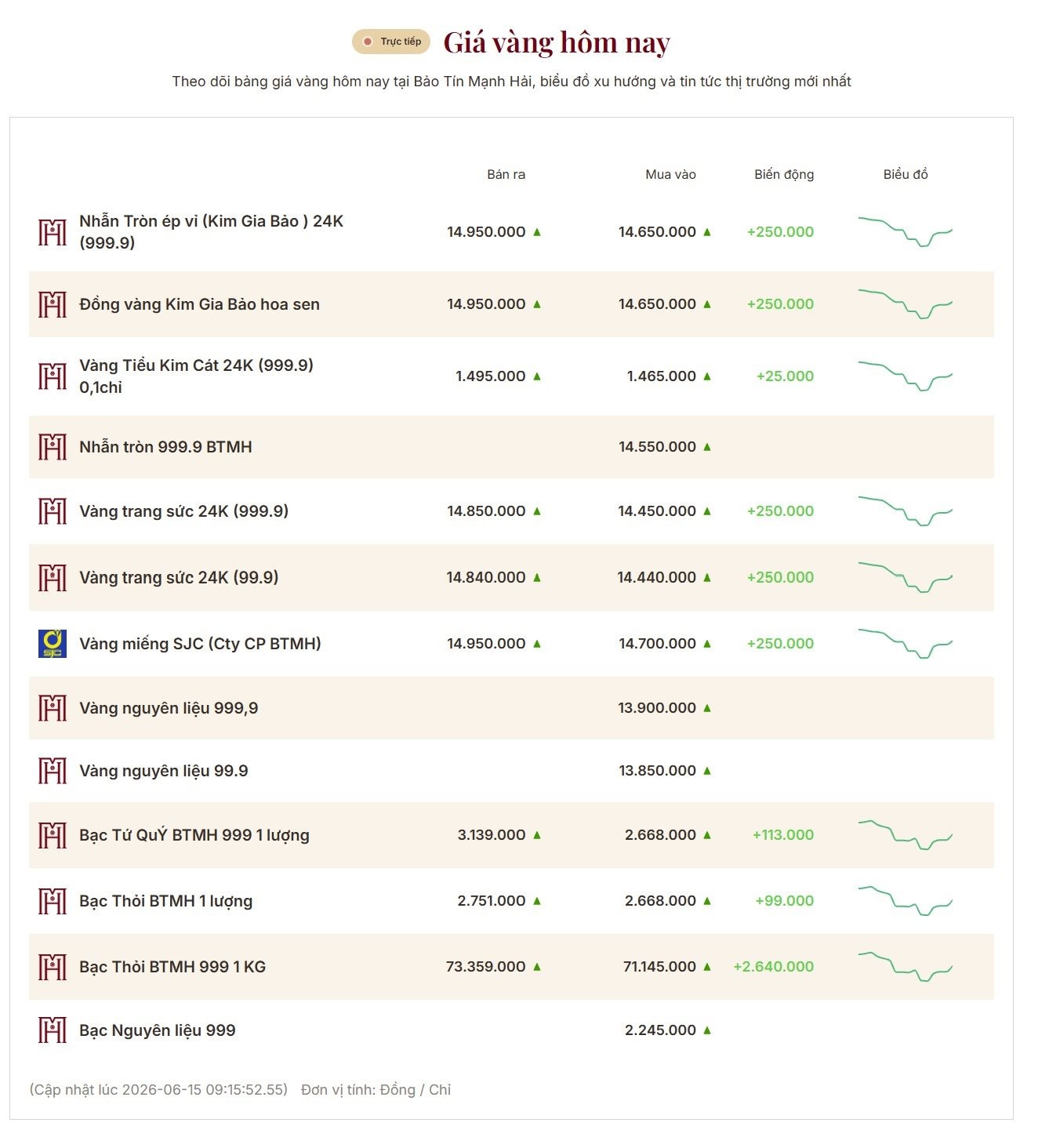The height and width of the screenshot is (1148, 1038).
Task: Open Vàng miếng SJC trend chart
Action: click(x=906, y=644)
